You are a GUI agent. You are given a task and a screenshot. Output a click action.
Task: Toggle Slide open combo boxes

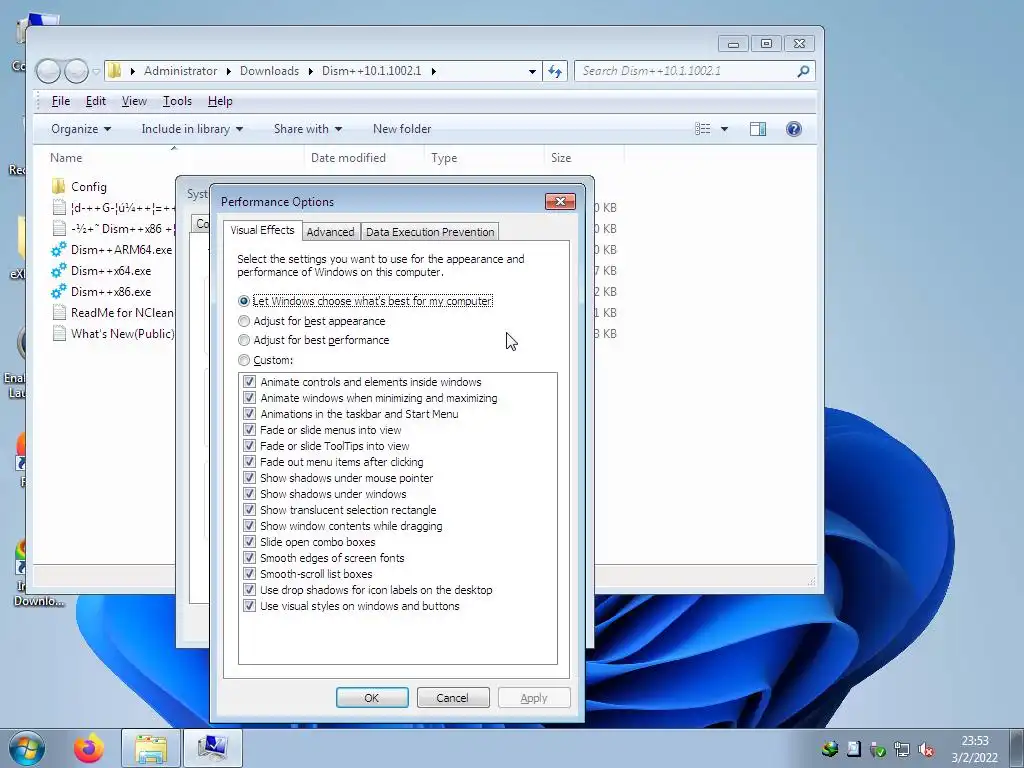coord(249,542)
